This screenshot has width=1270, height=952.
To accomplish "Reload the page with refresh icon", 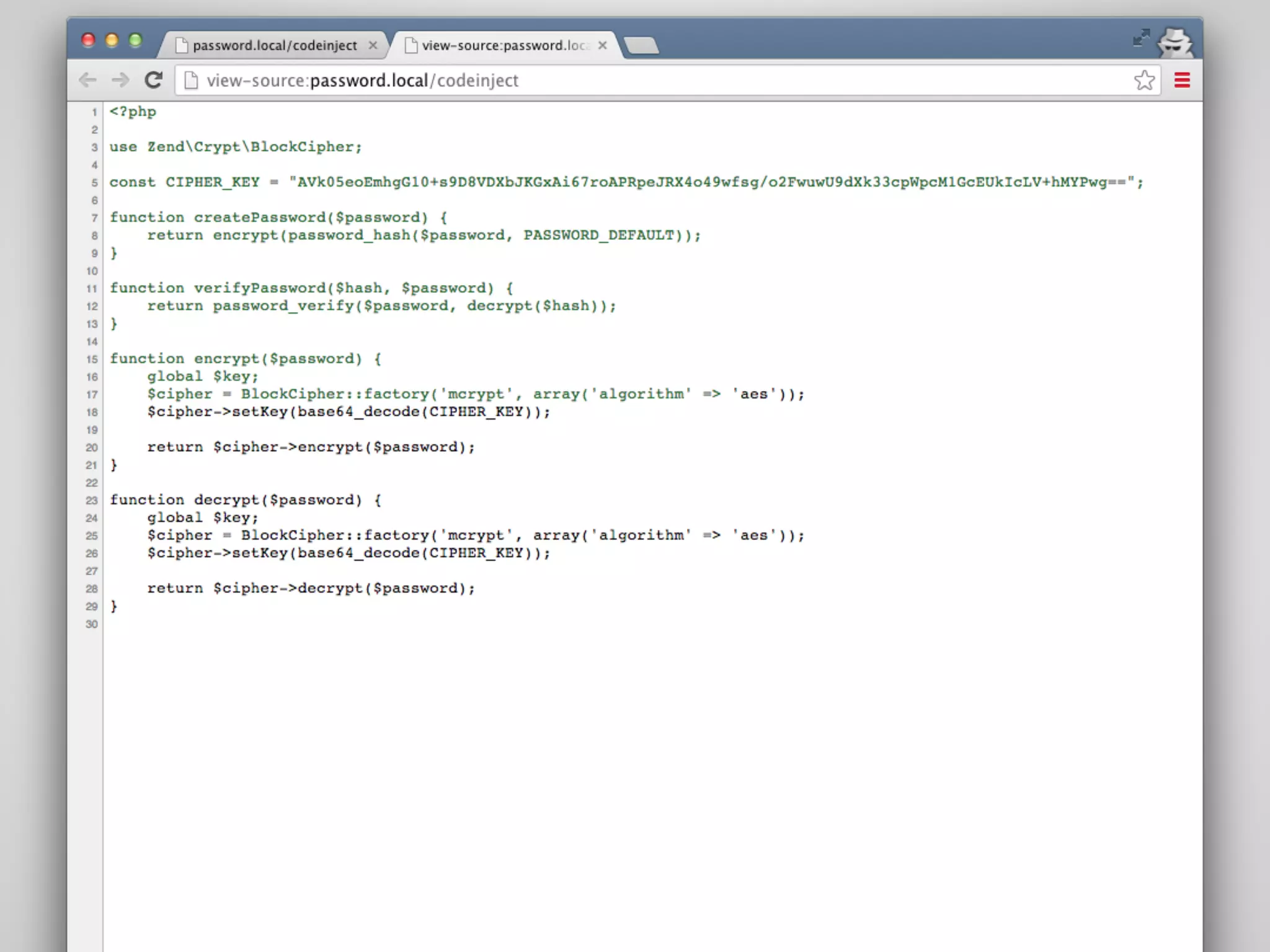I will pos(153,80).
